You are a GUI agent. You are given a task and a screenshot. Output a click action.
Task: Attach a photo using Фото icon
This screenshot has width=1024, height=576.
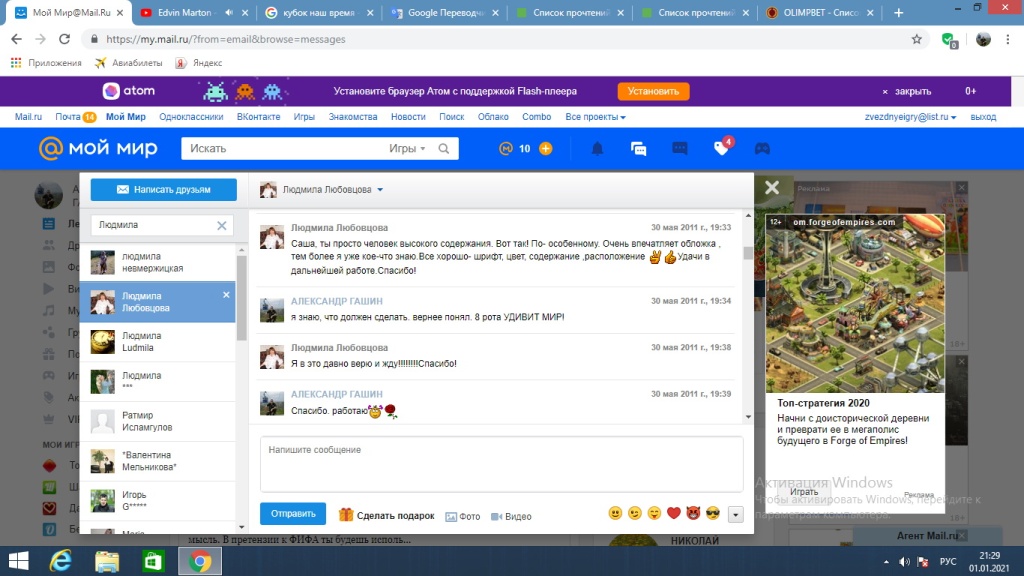pyautogui.click(x=463, y=516)
